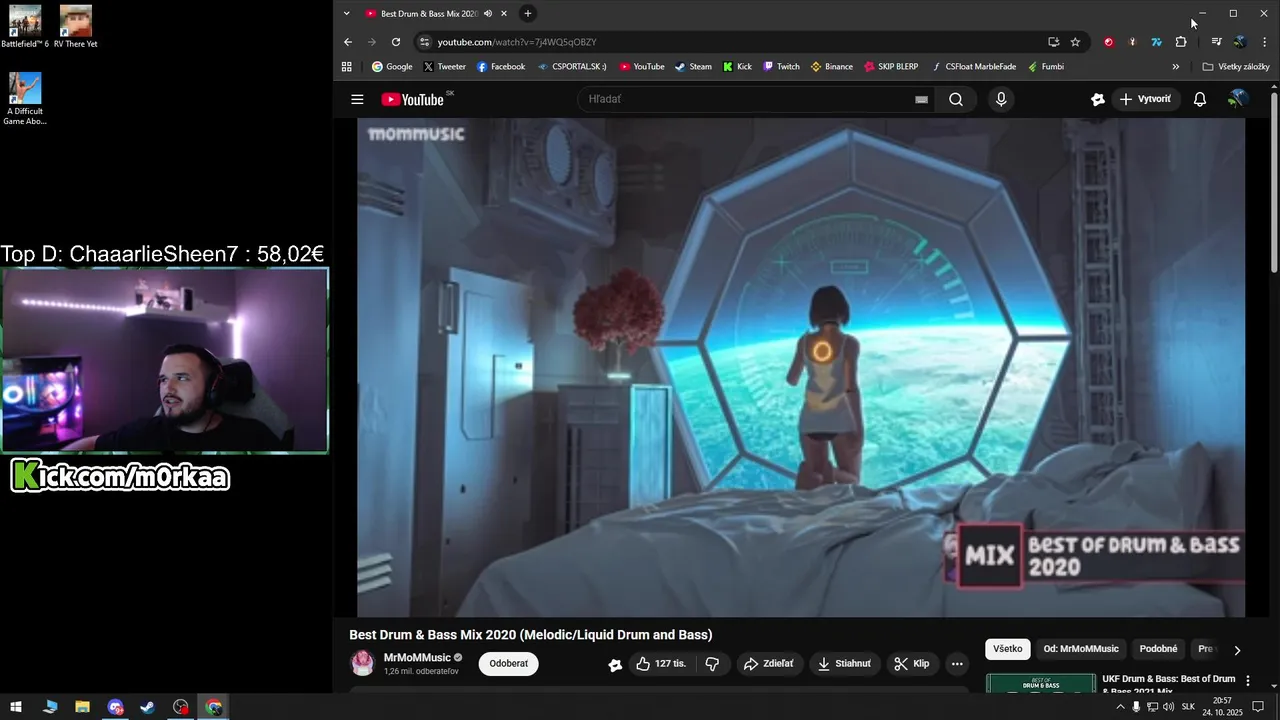Image resolution: width=1280 pixels, height=720 pixels.
Task: Click the sparkle icon left of like button
Action: [615, 664]
